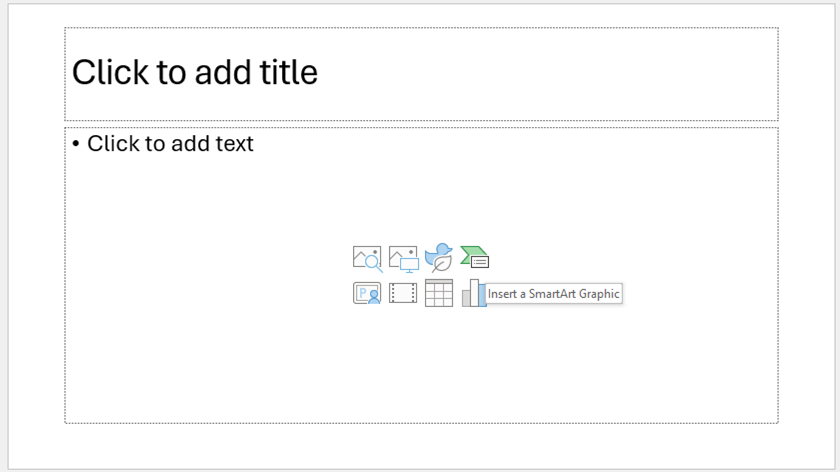Image resolution: width=840 pixels, height=472 pixels.
Task: Click the 'Click to add text' placeholder
Action: pos(170,144)
